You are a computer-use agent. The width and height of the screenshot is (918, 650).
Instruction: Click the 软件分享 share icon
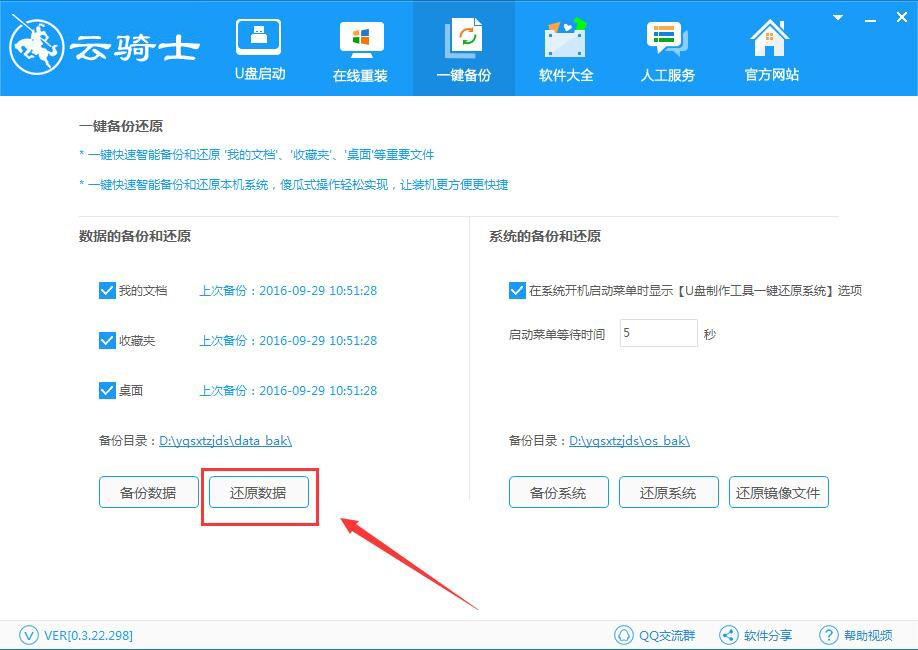point(727,634)
